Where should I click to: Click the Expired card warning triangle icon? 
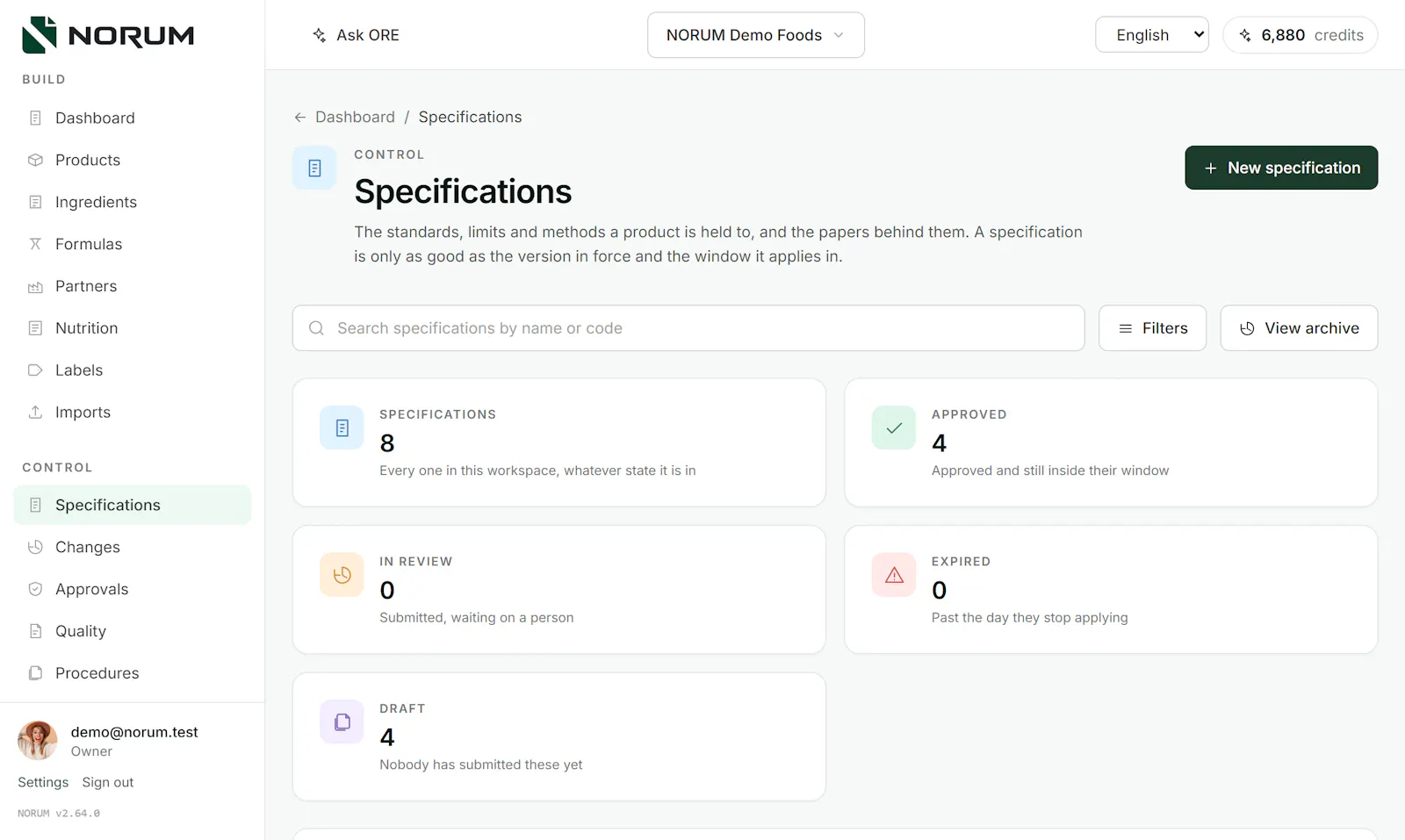[x=894, y=575]
